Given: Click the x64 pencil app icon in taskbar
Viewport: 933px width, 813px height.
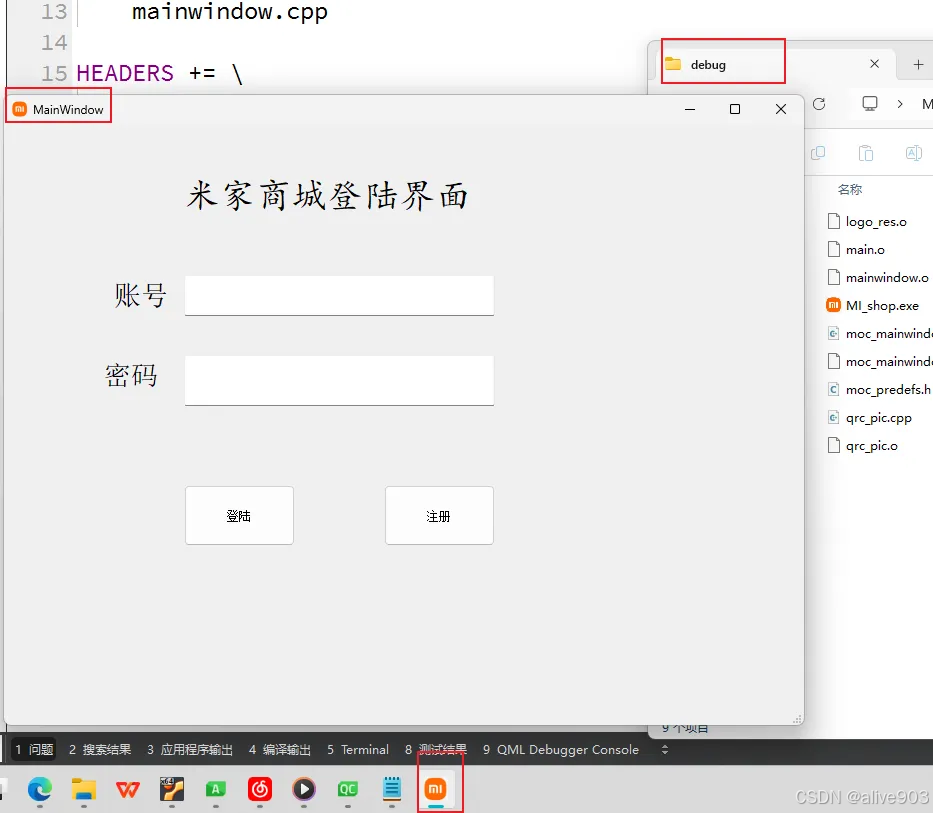Looking at the screenshot, I should pos(172,789).
